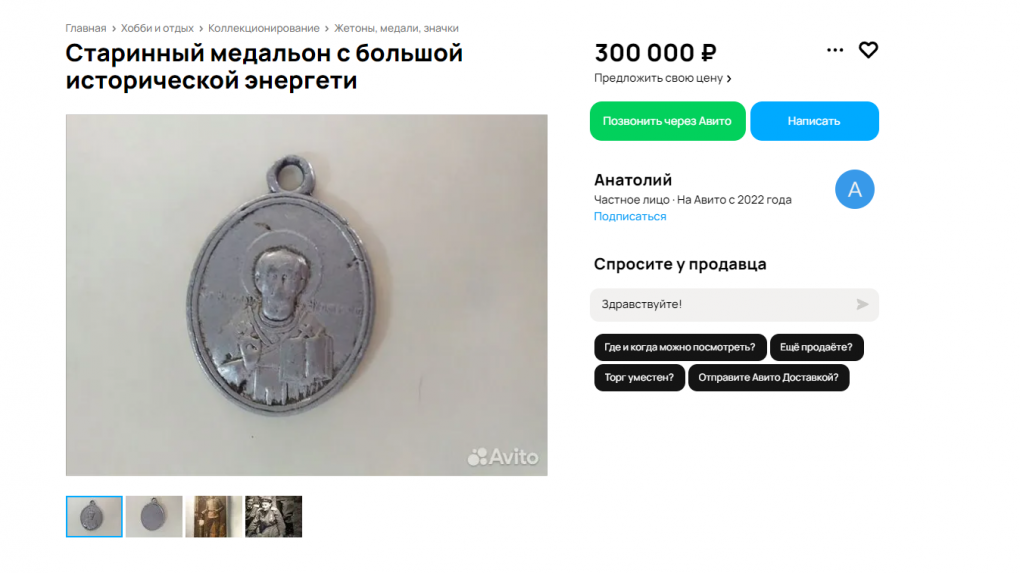Call seller via 'Позвонить через Авито'
The image size is (1020, 573).
click(667, 121)
